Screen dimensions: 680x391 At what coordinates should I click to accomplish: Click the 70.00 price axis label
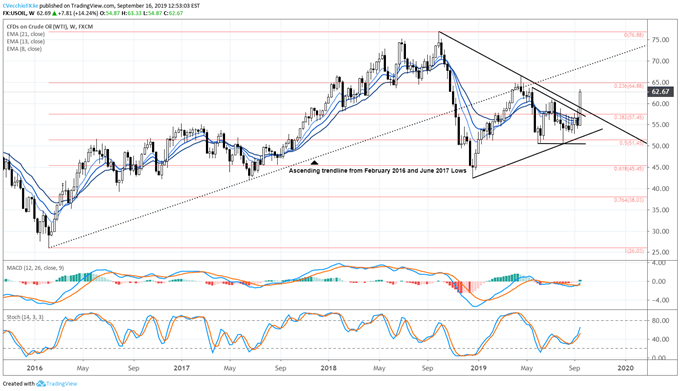coord(660,61)
